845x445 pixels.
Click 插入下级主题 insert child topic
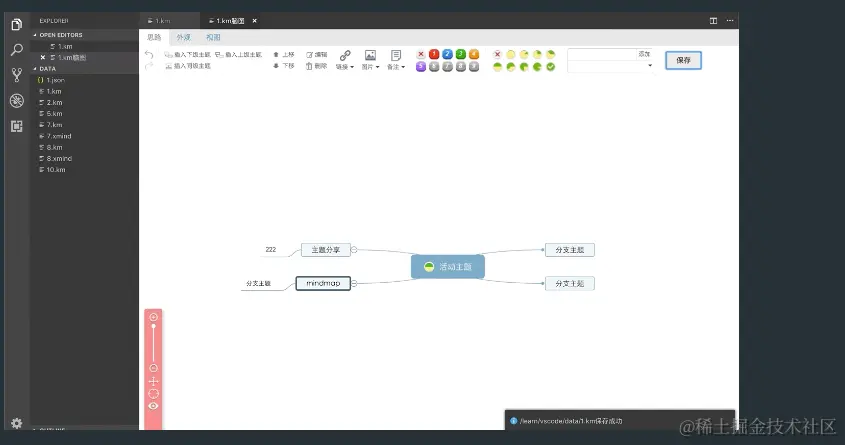pos(188,54)
